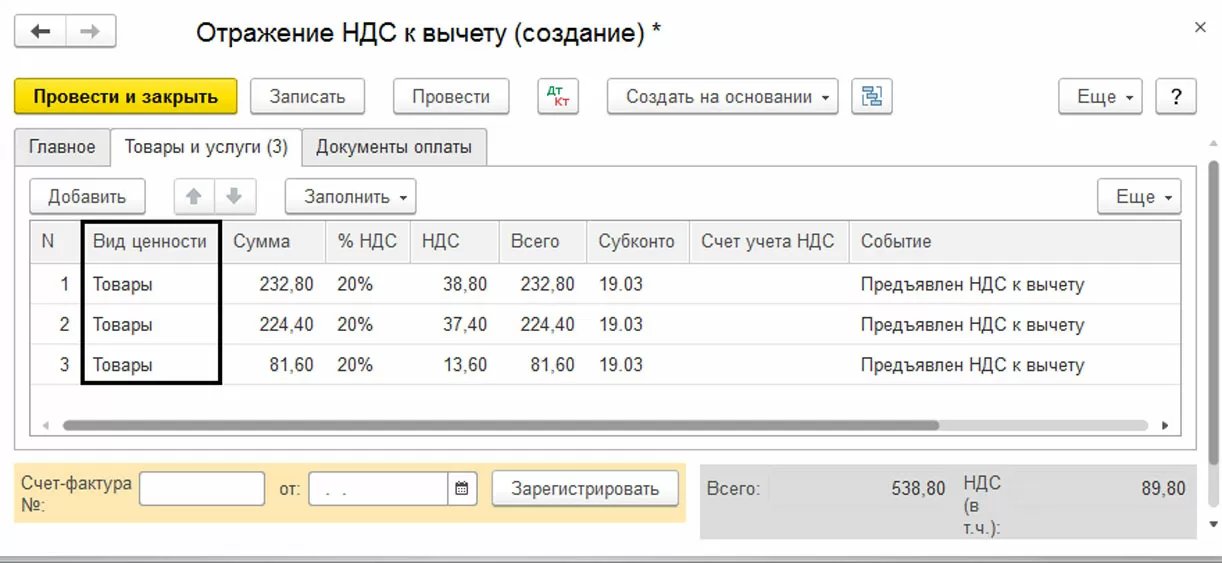Viewport: 1222px width, 563px height.
Task: Show Дт/Кт postings of the document
Action: 558,97
